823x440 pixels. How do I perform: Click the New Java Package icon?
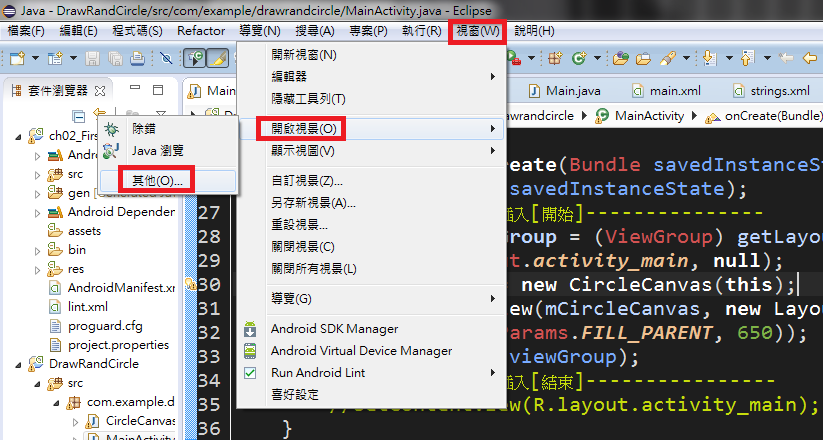555,58
